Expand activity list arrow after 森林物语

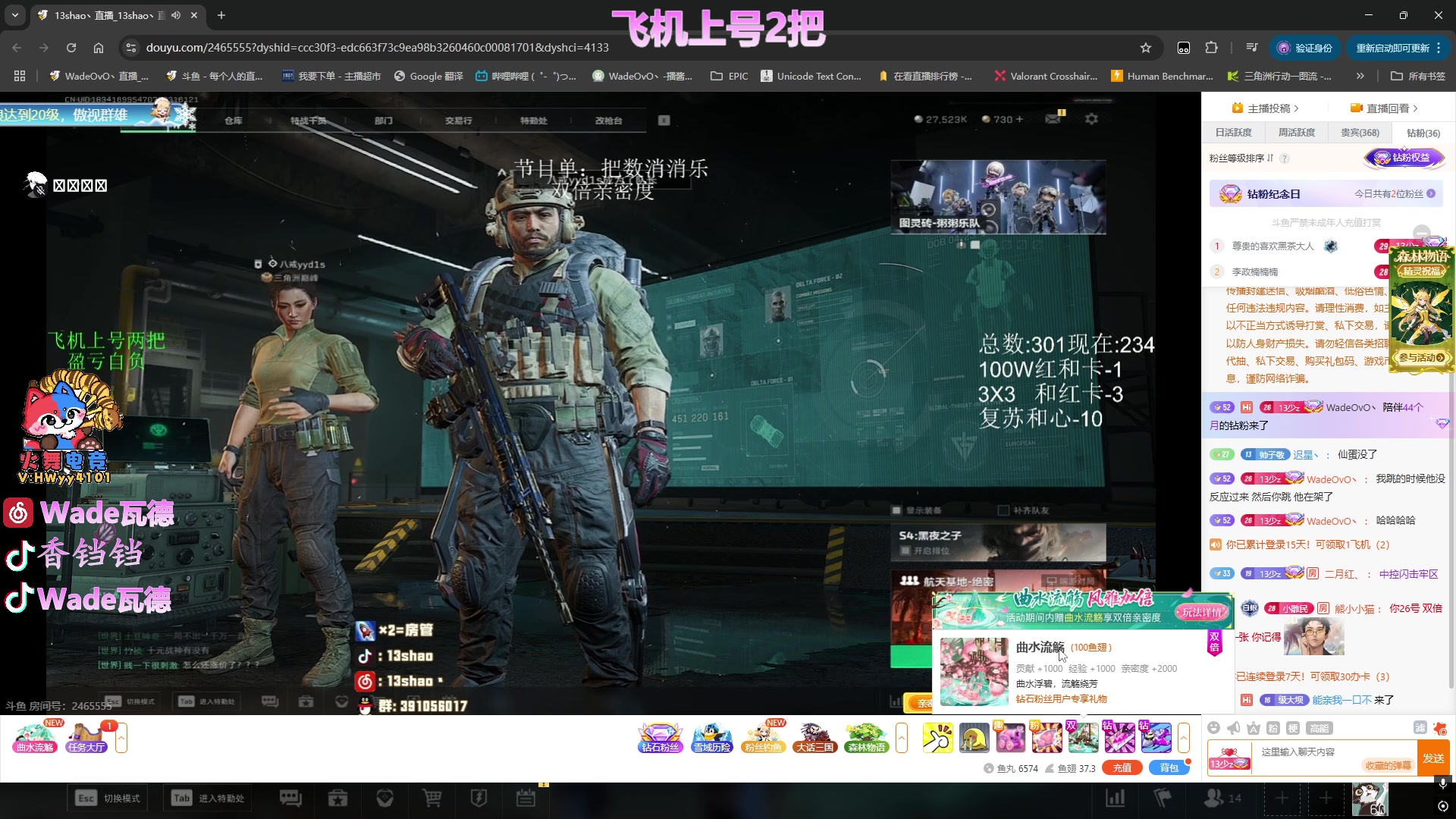tap(902, 737)
